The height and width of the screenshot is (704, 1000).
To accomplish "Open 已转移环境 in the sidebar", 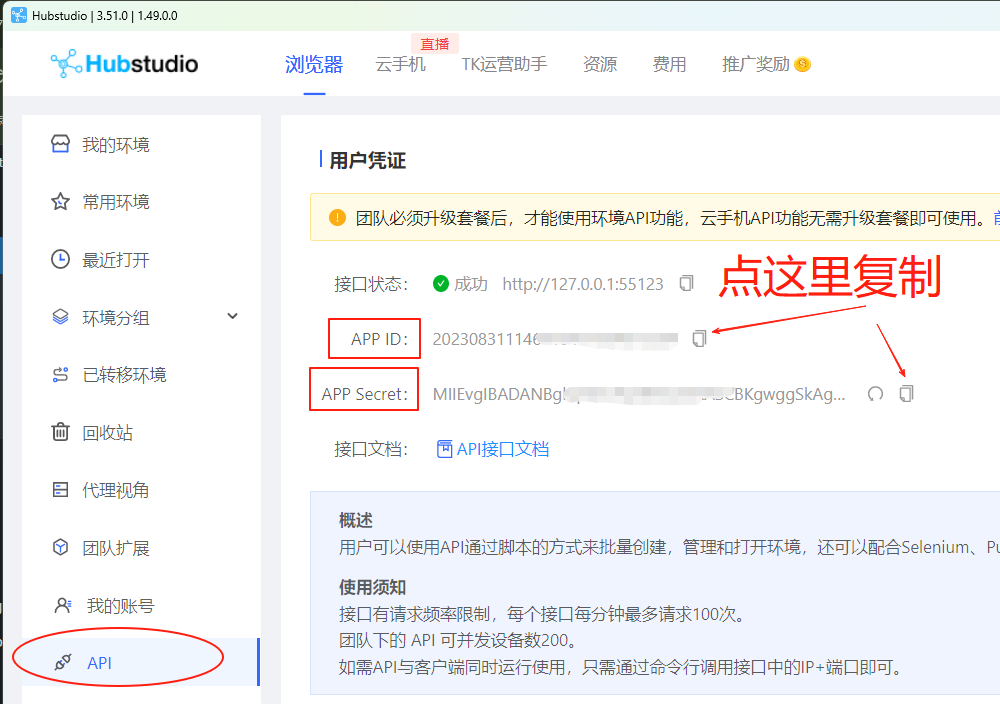I will click(125, 375).
